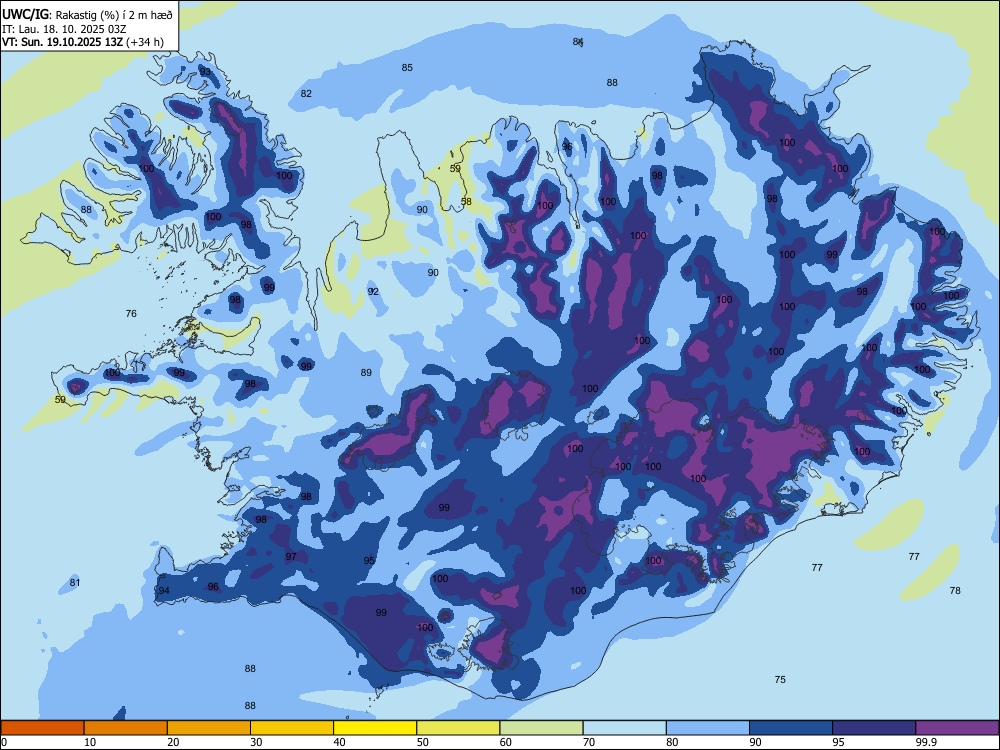
Task: Select the '70' legend tick label
Action: (589, 742)
